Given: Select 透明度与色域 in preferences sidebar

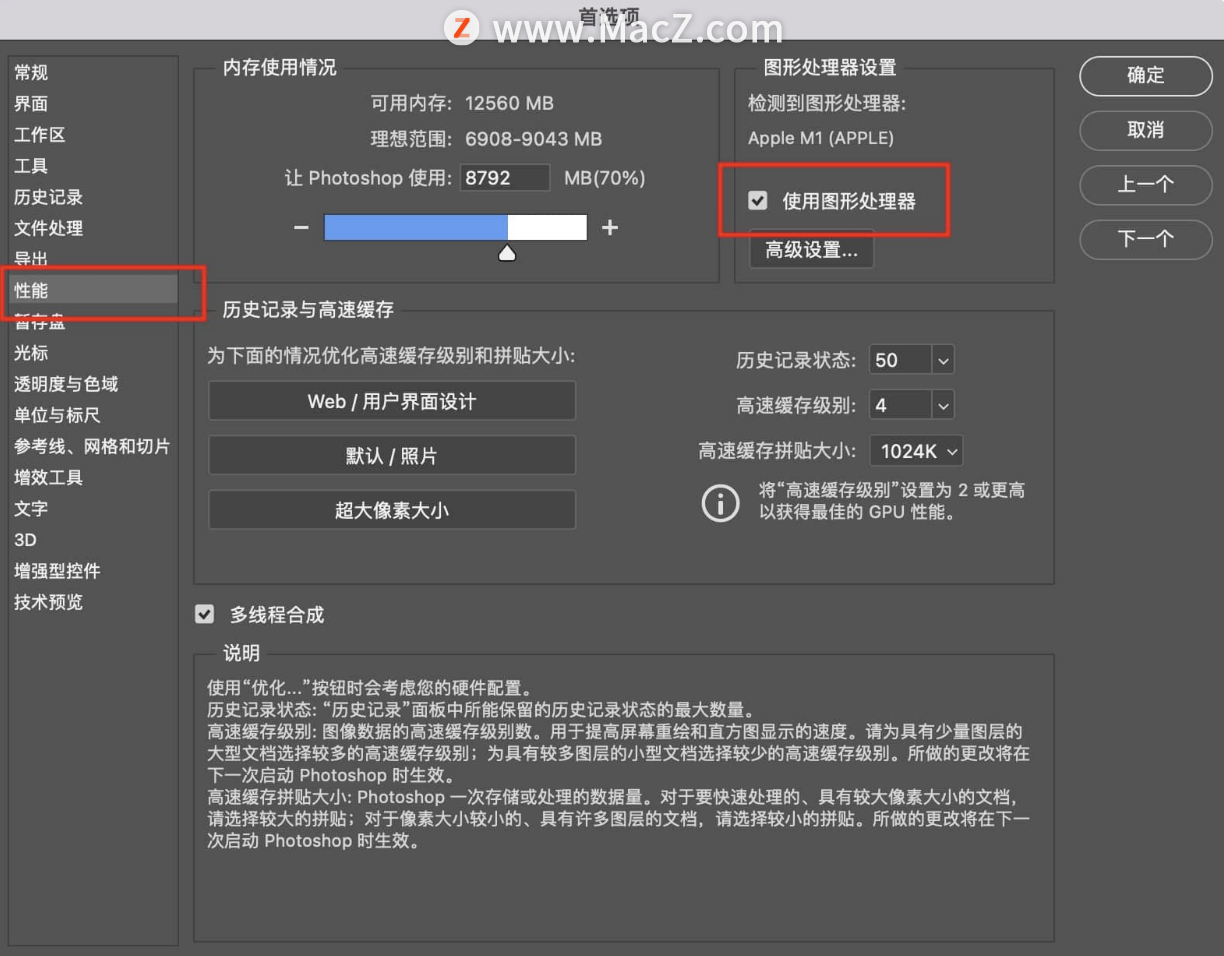Looking at the screenshot, I should pos(66,384).
